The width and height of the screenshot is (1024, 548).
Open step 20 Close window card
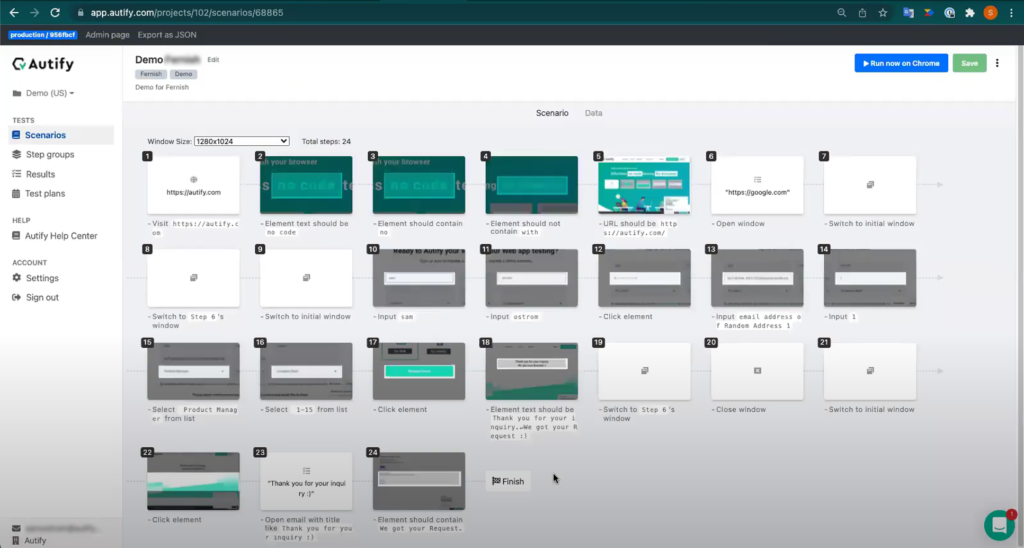(758, 371)
